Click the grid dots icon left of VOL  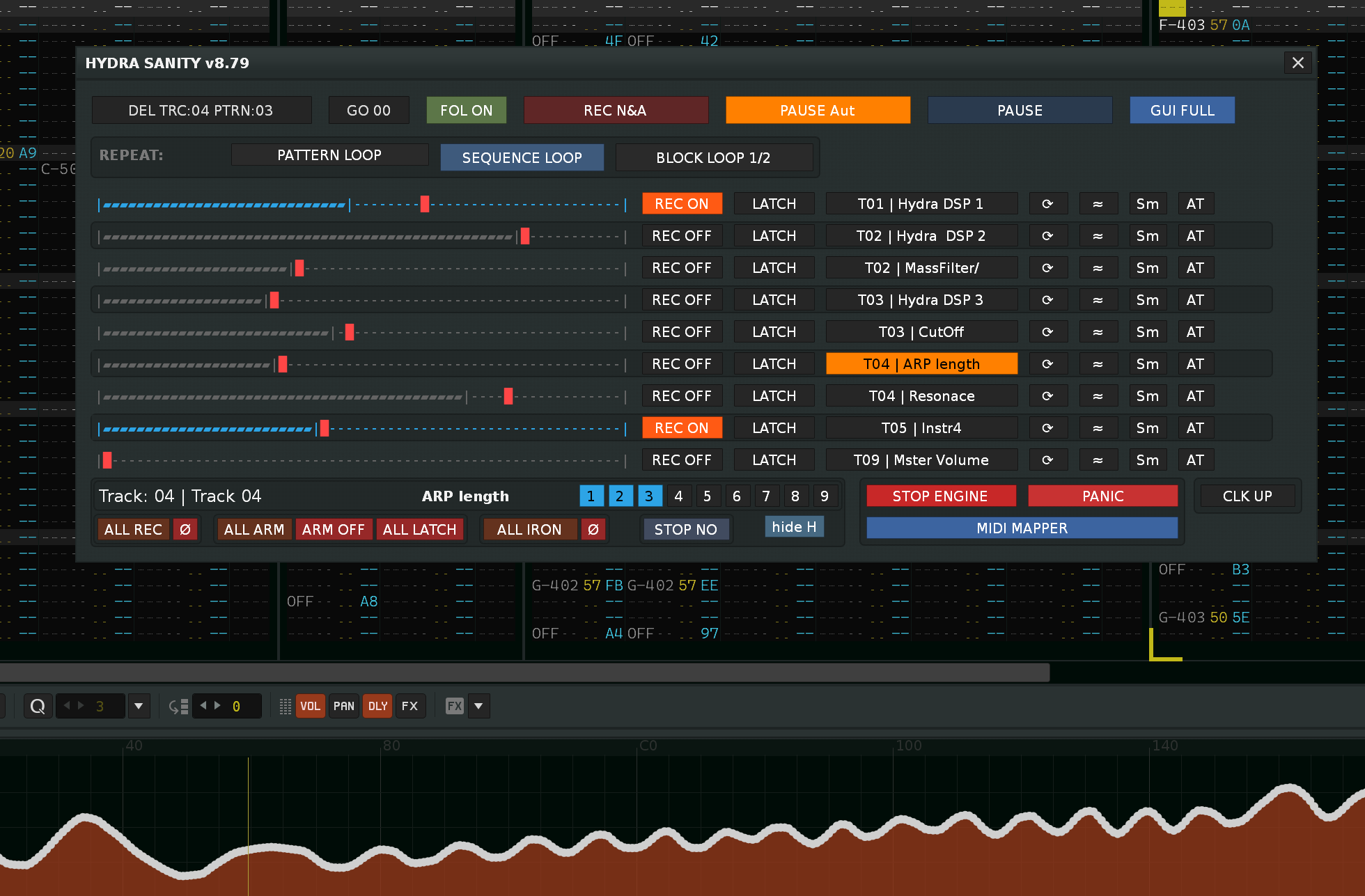285,706
